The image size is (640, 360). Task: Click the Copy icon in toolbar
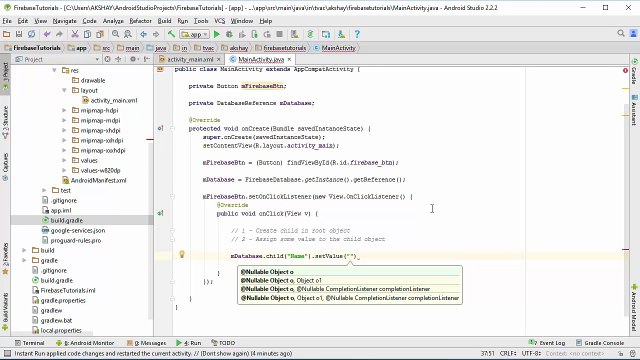87,34
